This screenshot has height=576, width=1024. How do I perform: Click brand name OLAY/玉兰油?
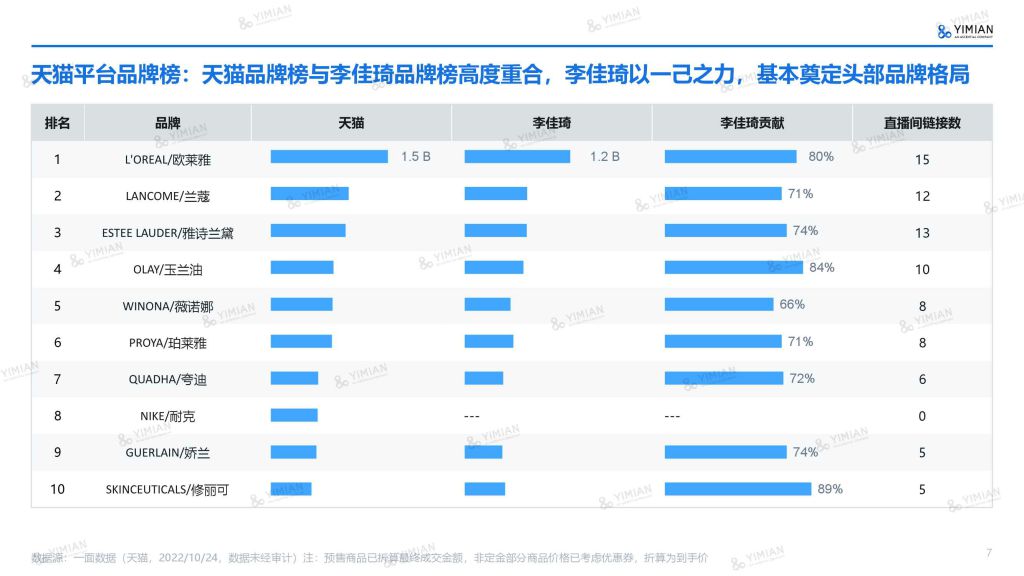point(168,270)
